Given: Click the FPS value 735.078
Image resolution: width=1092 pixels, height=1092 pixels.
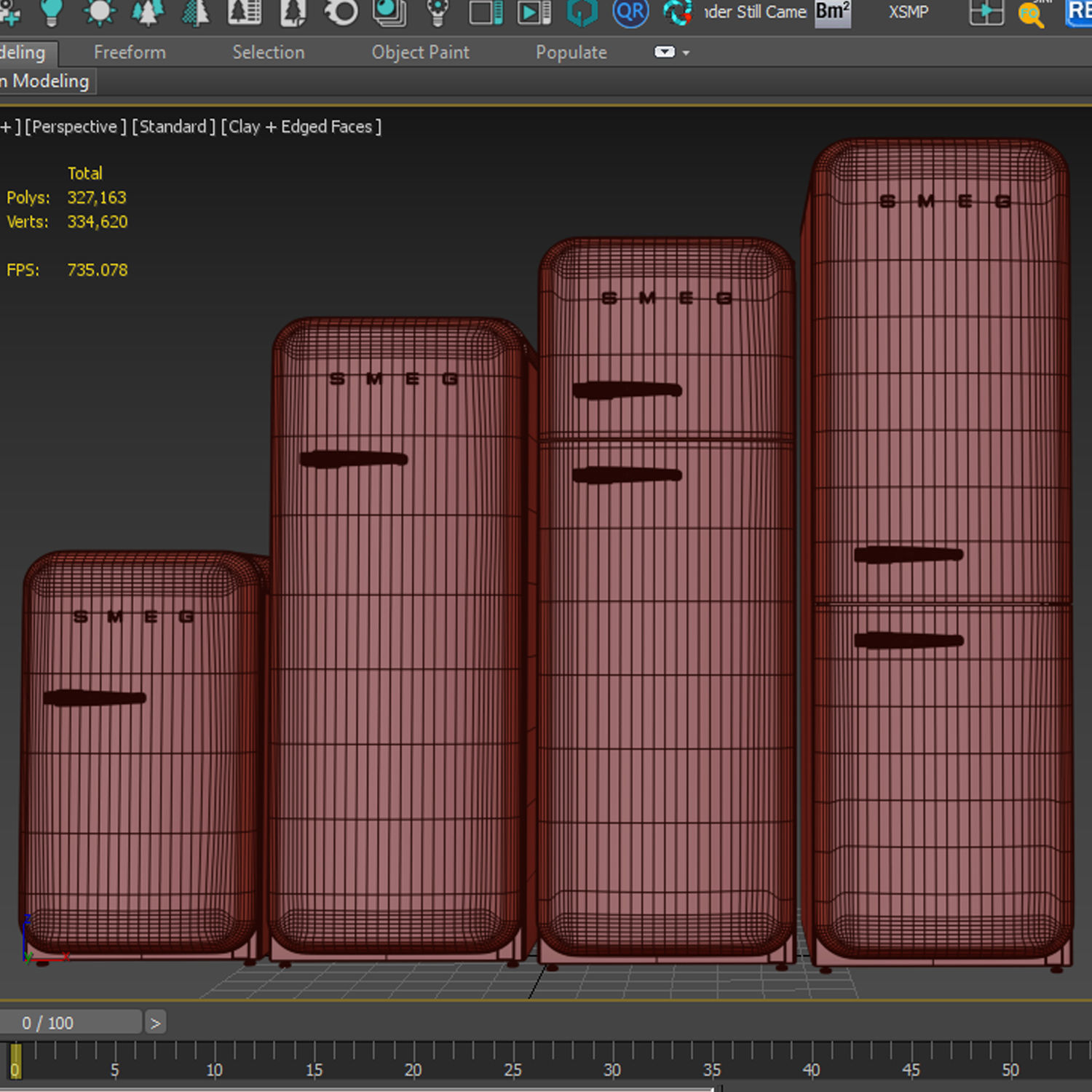Looking at the screenshot, I should [98, 269].
